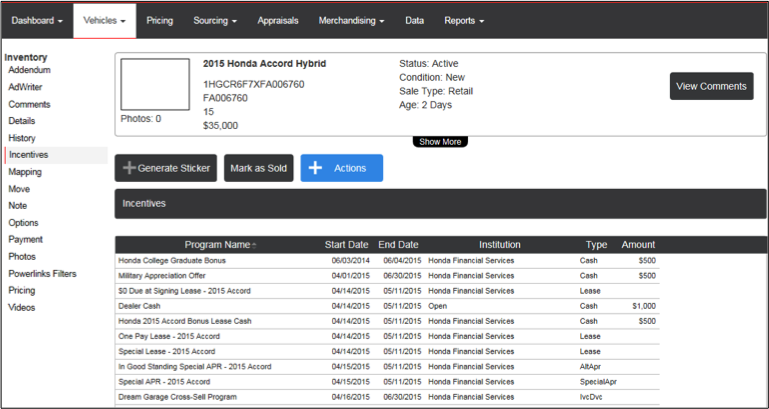Select Special APR - 2015 Accord row

[387, 383]
